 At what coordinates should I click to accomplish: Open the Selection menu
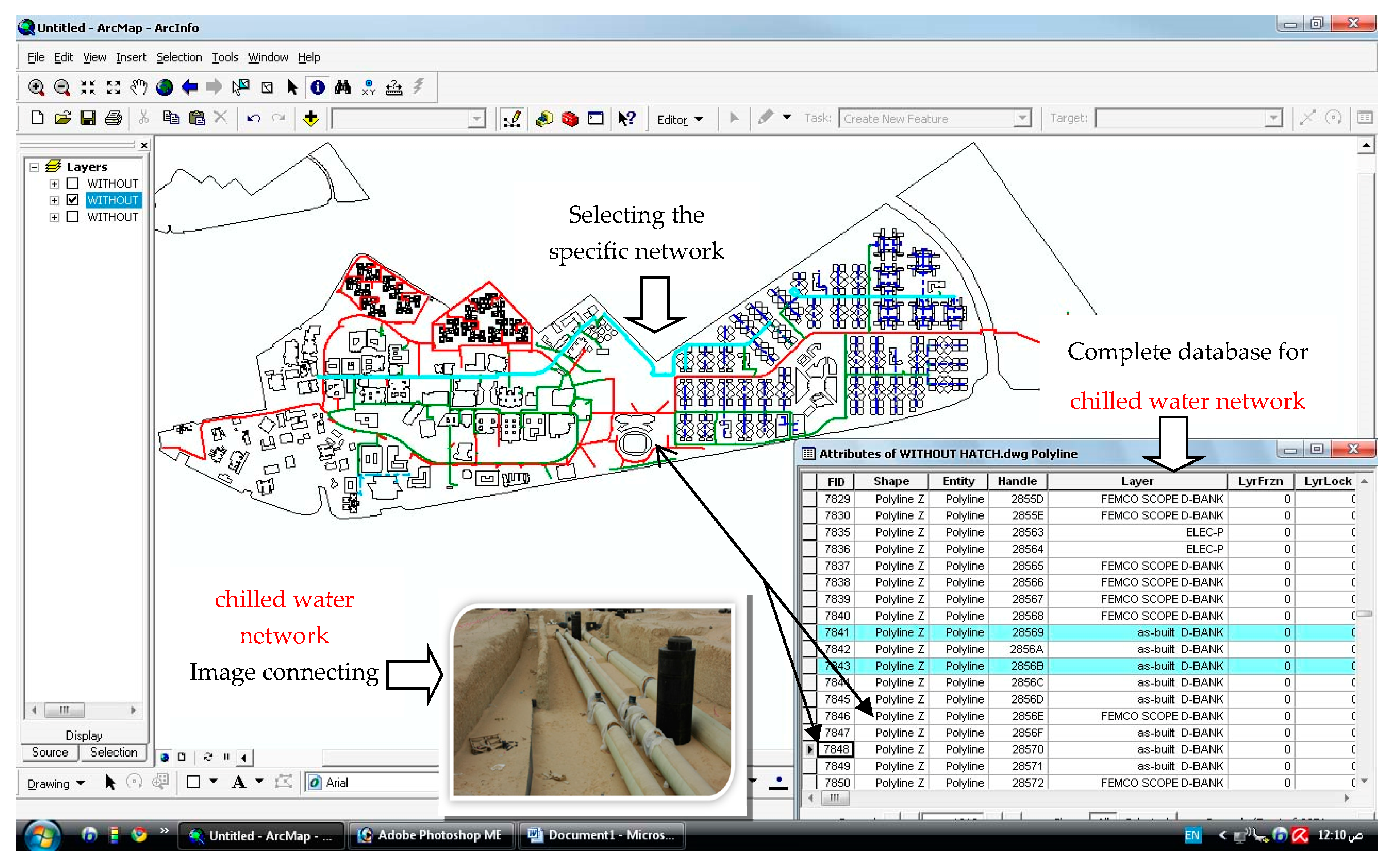pyautogui.click(x=179, y=57)
